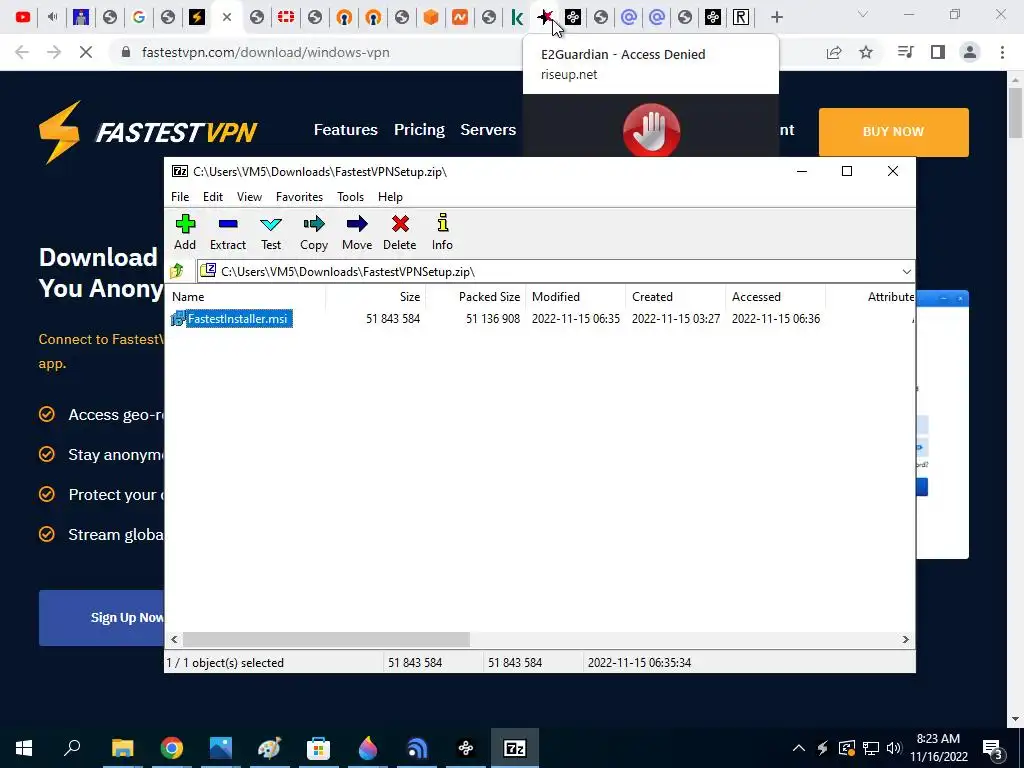Open Chrome three-dot menu
This screenshot has width=1024, height=768.
tap(1002, 52)
